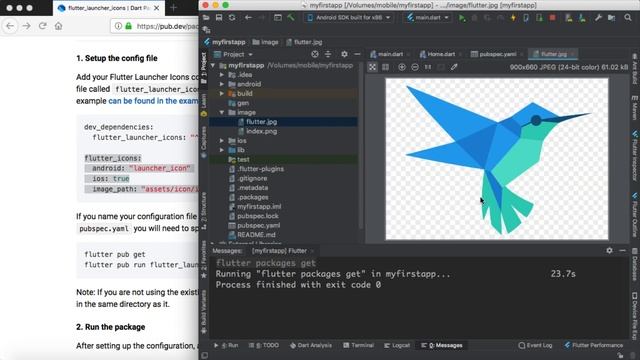The height and width of the screenshot is (360, 640).
Task: Open the TODO tool window
Action: [x=264, y=345]
